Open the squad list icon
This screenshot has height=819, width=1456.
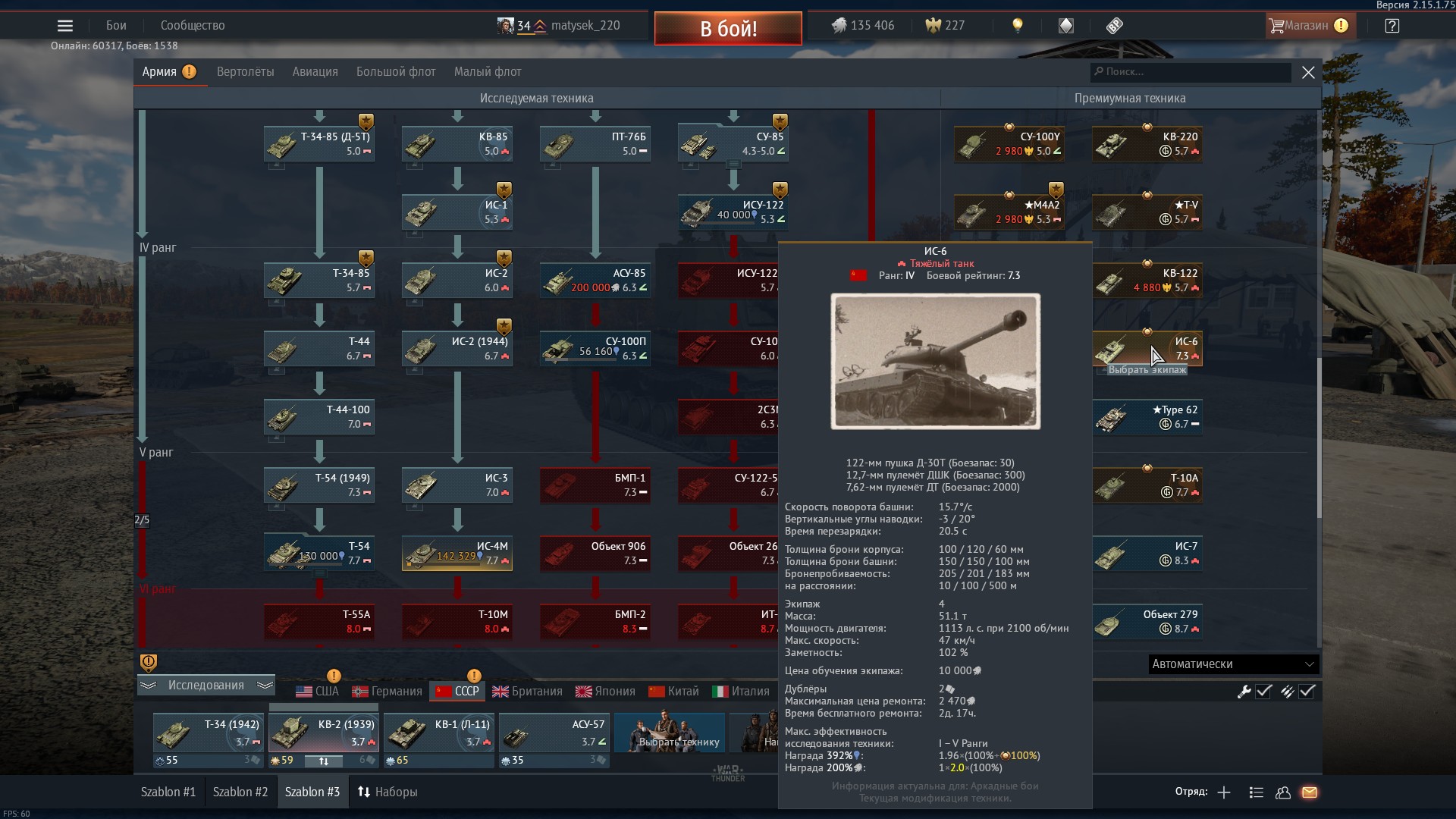point(1256,792)
